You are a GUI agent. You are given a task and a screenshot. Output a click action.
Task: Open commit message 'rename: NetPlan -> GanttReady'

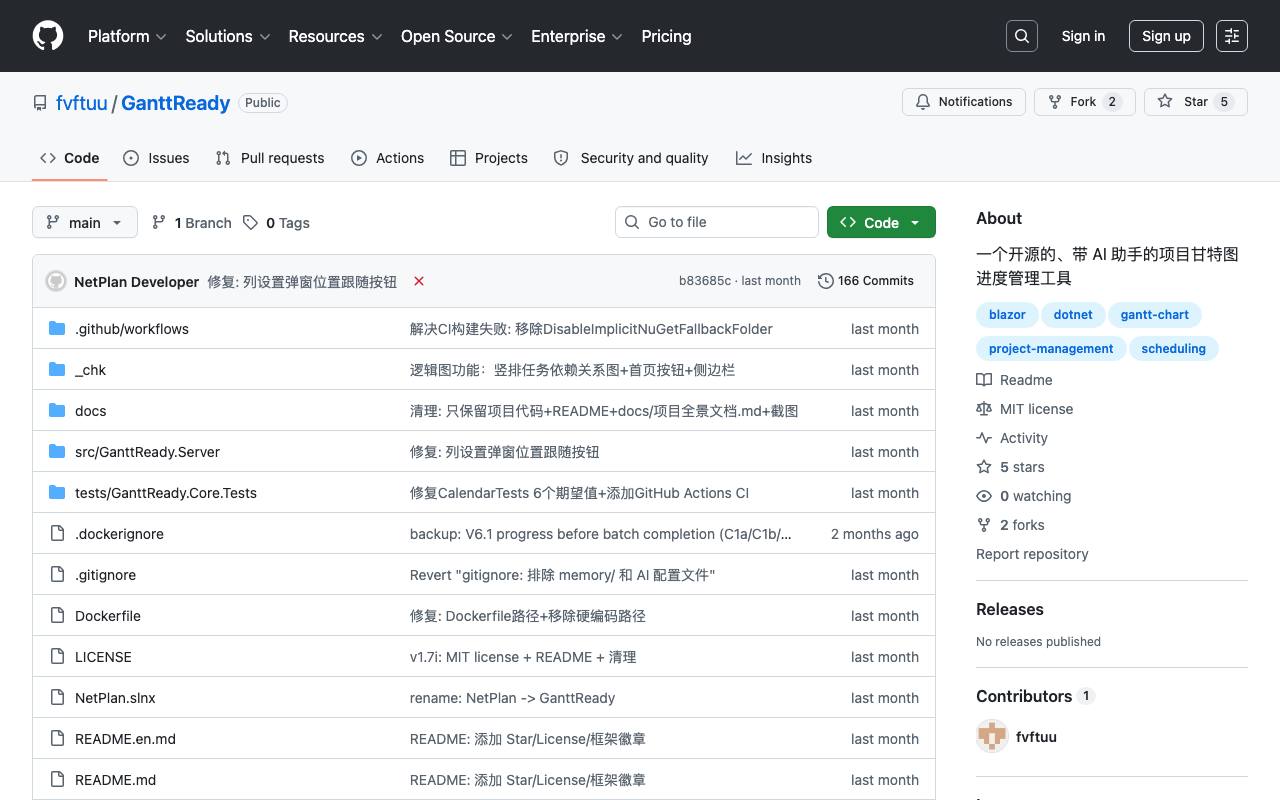tap(512, 698)
